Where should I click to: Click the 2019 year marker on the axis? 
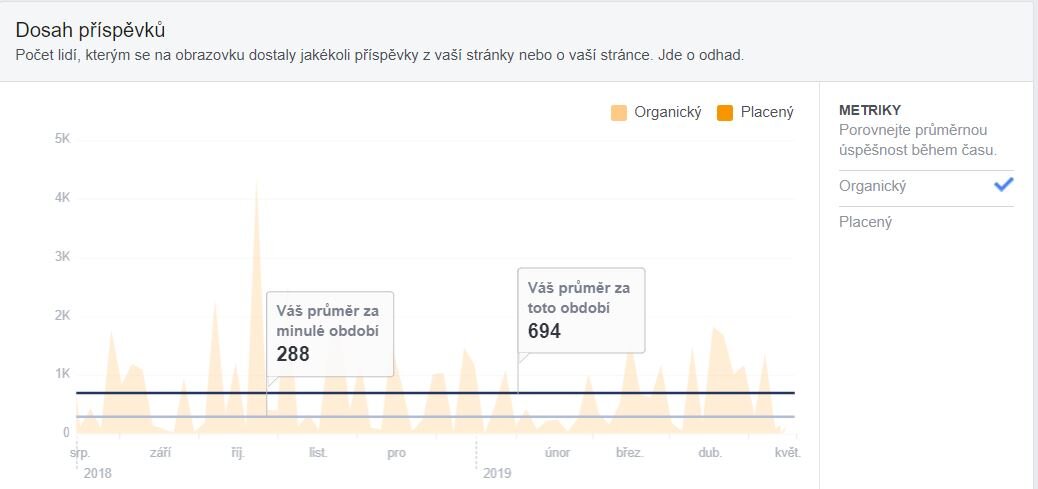[497, 471]
